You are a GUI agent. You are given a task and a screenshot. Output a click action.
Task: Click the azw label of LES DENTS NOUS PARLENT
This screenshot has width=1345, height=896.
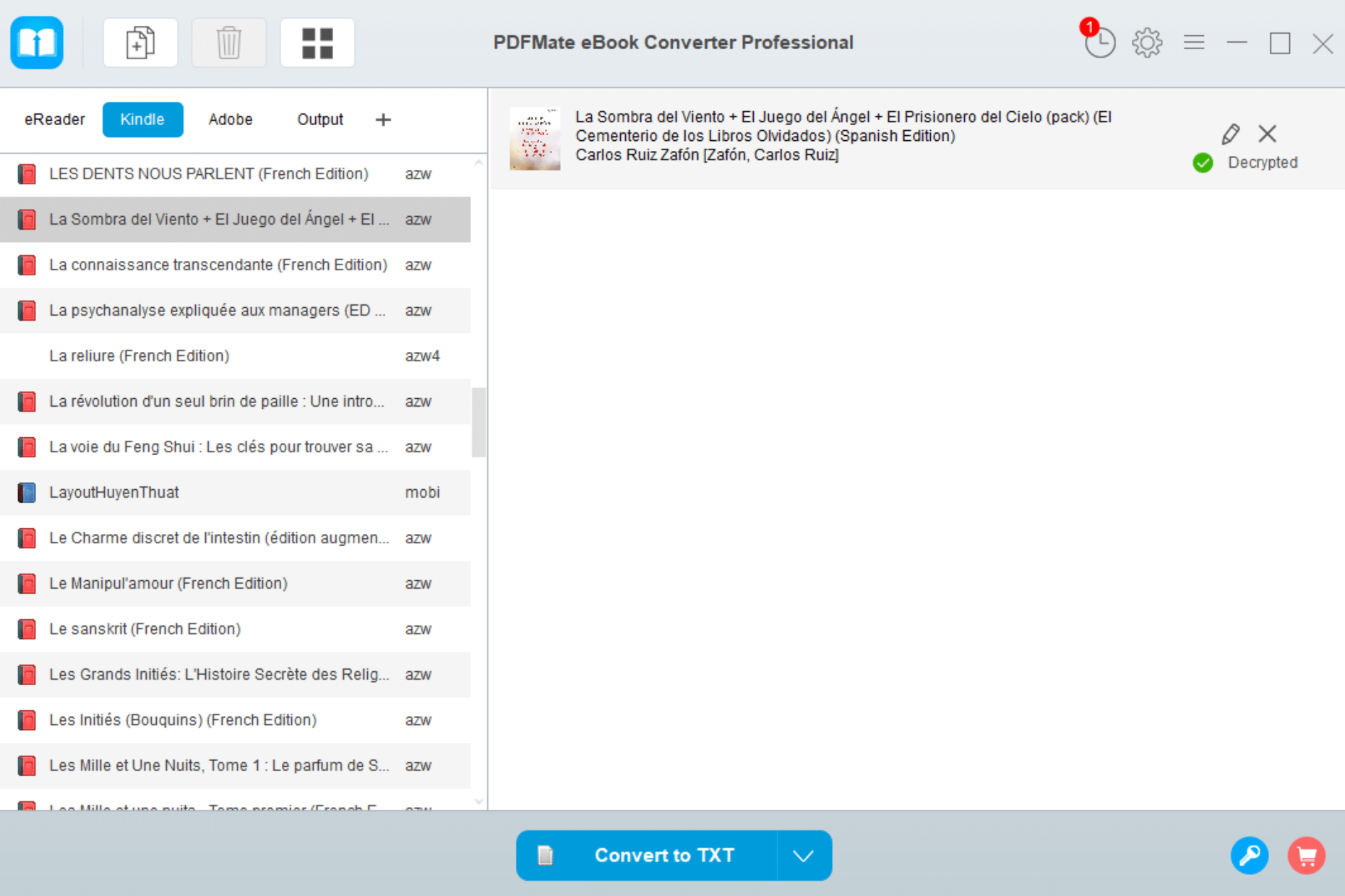(418, 174)
